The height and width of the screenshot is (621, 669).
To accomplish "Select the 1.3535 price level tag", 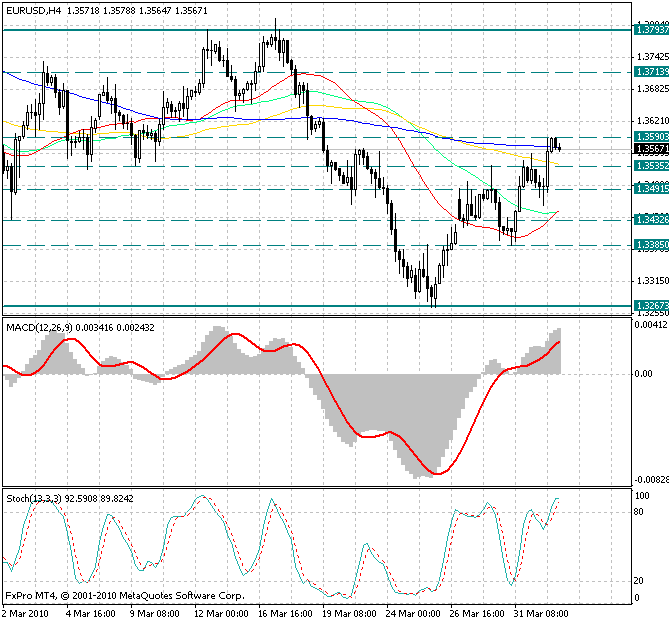I will click(651, 165).
